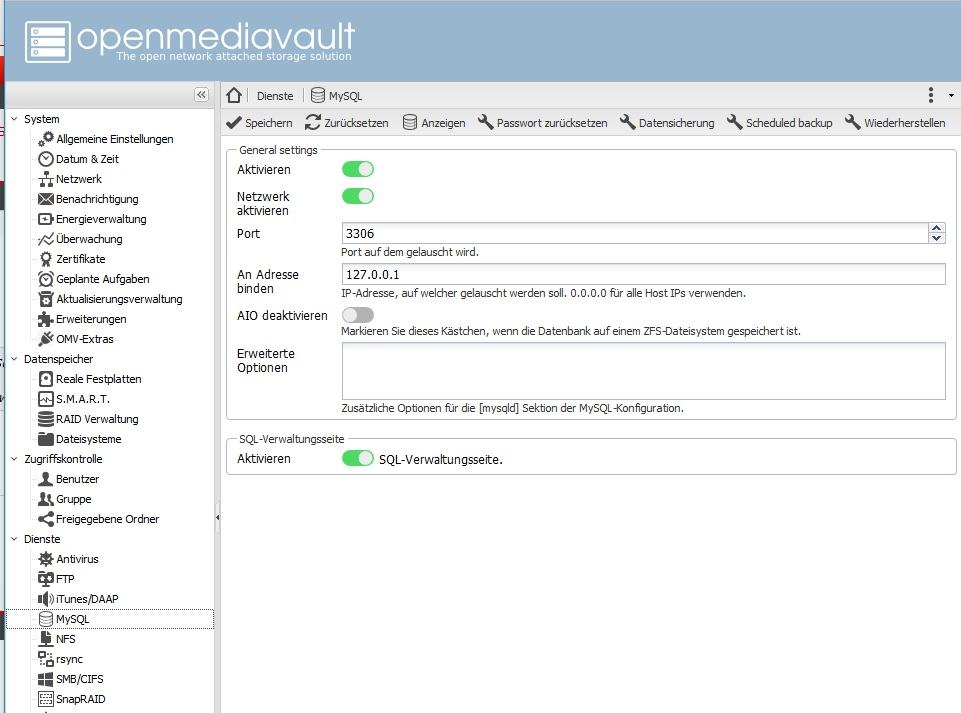
Task: Collapse the System tree section
Action: pos(14,119)
